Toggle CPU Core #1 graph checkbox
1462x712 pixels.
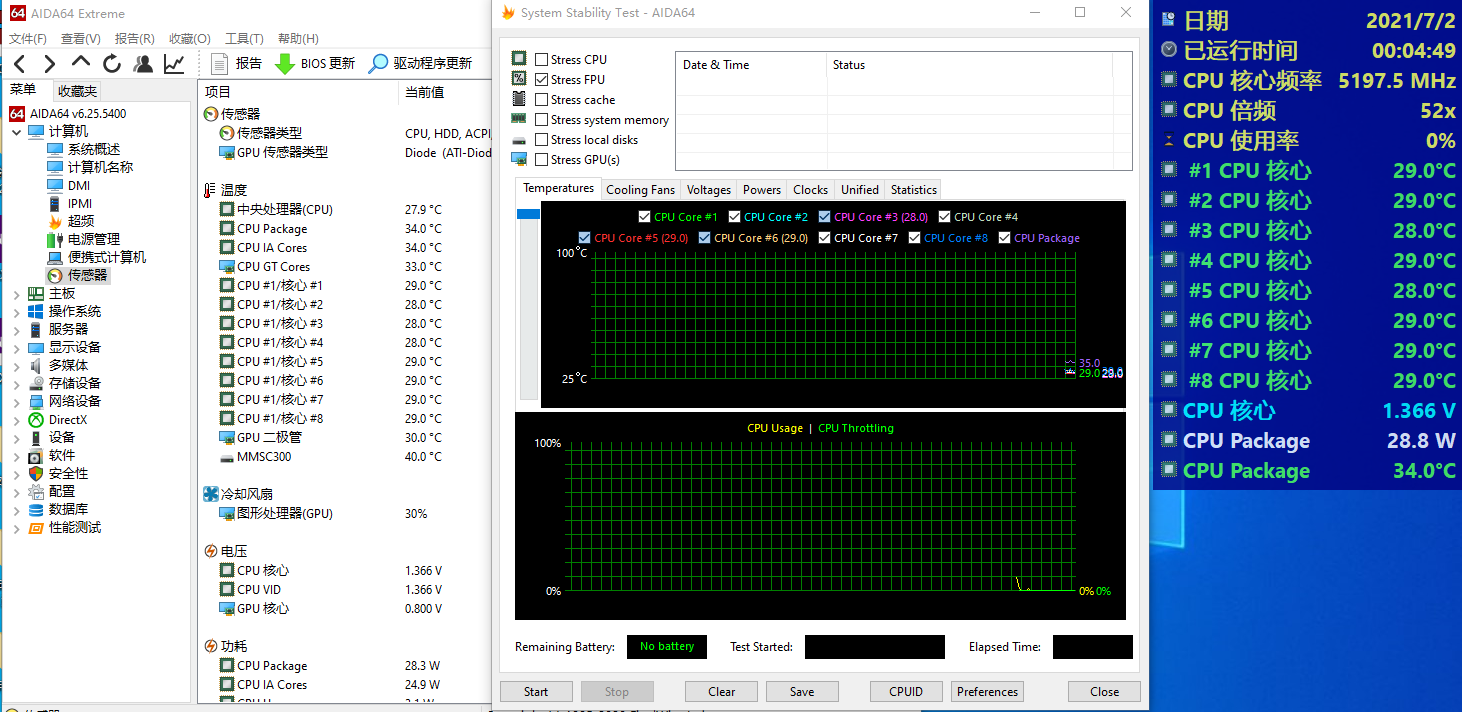pyautogui.click(x=644, y=217)
